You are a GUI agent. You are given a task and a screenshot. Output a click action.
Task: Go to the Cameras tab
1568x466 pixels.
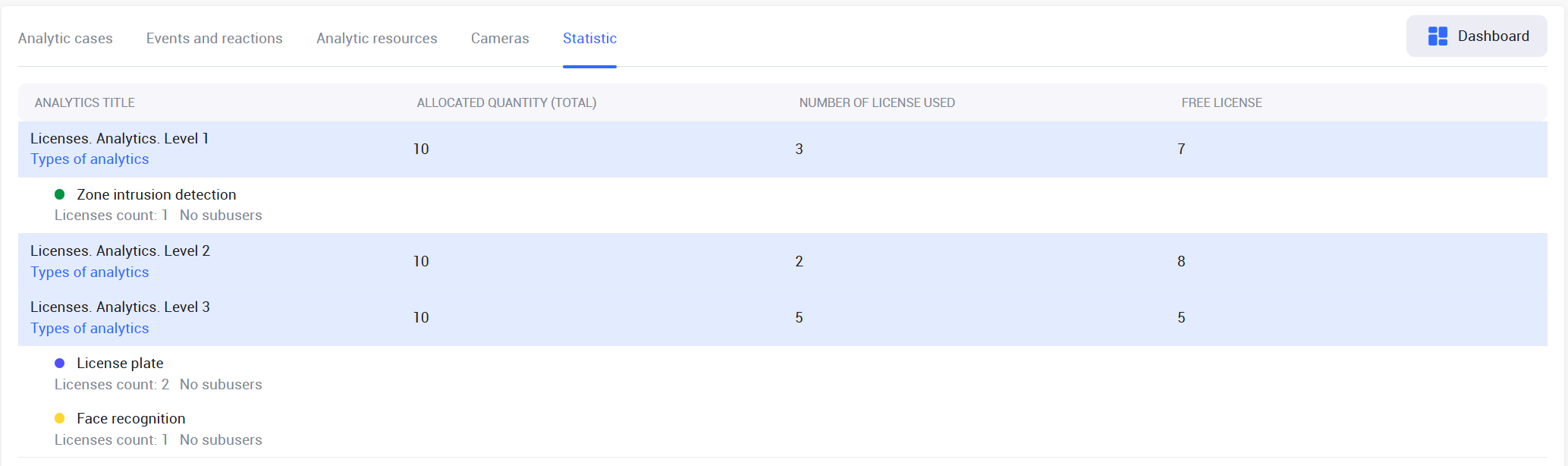pos(500,39)
